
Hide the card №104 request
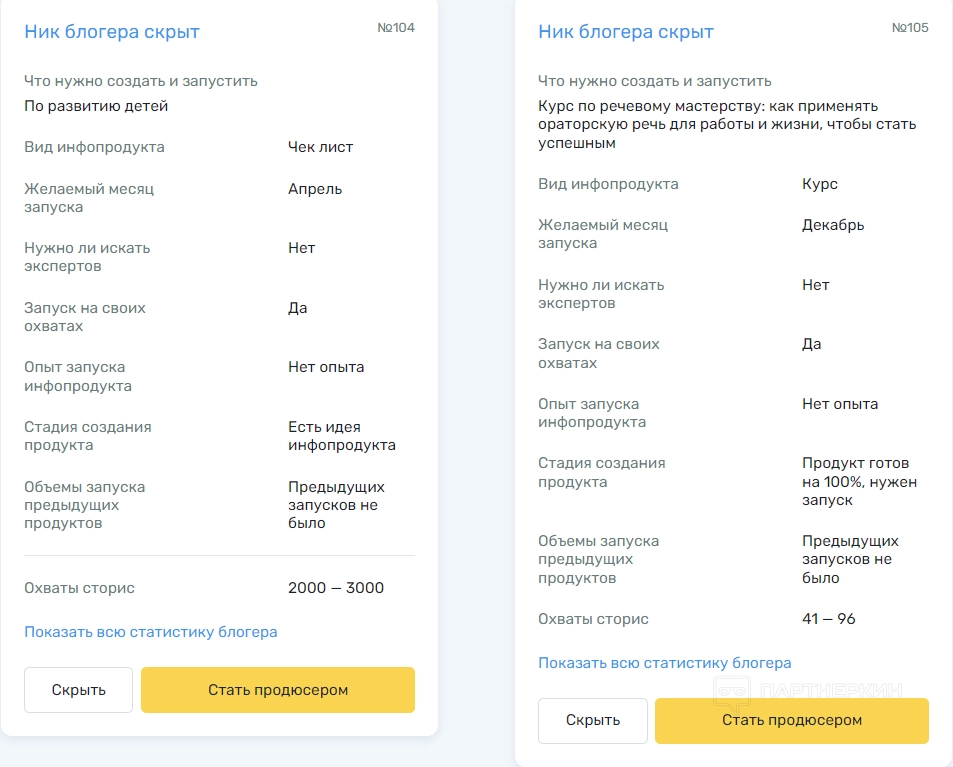point(78,690)
